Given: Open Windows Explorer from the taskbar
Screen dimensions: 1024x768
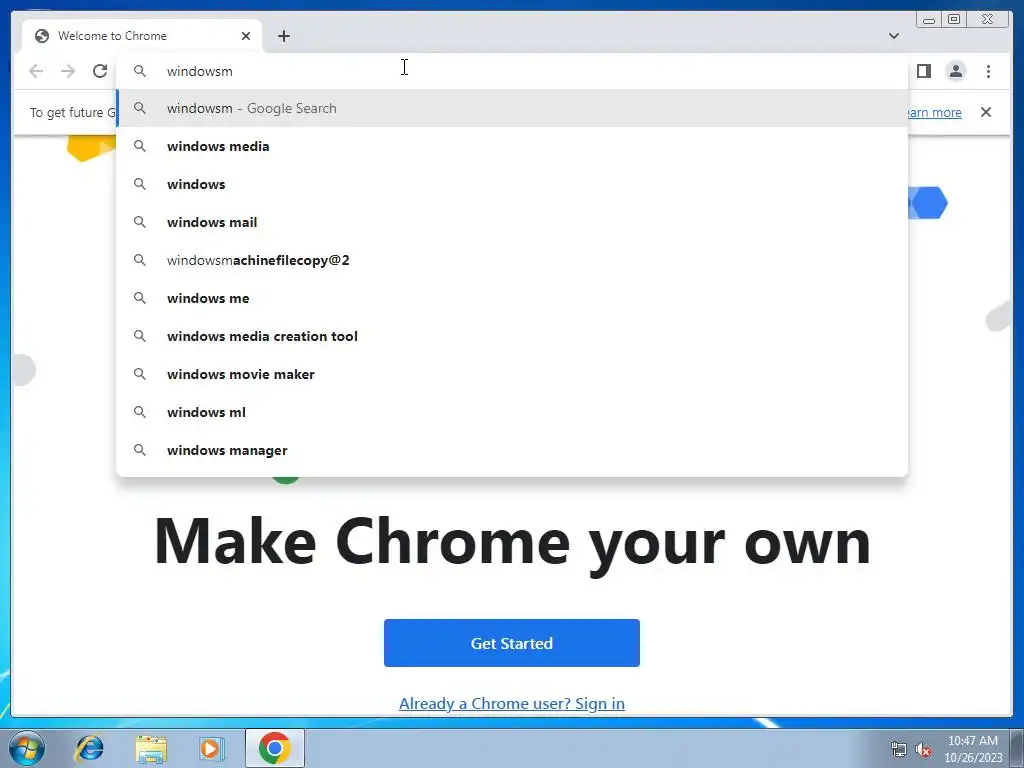Looking at the screenshot, I should [151, 748].
